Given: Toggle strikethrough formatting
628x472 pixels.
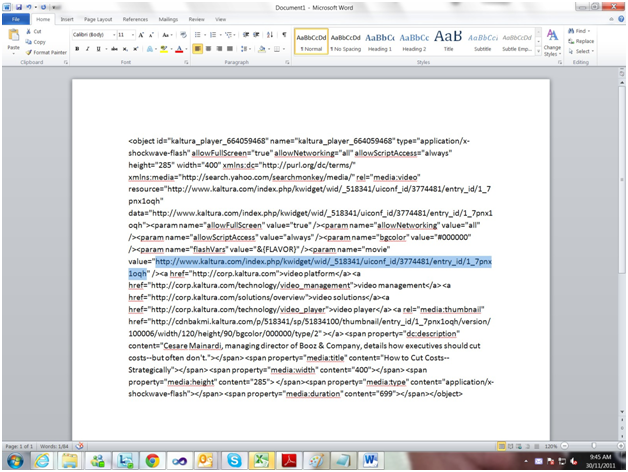Looking at the screenshot, I should coord(115,47).
